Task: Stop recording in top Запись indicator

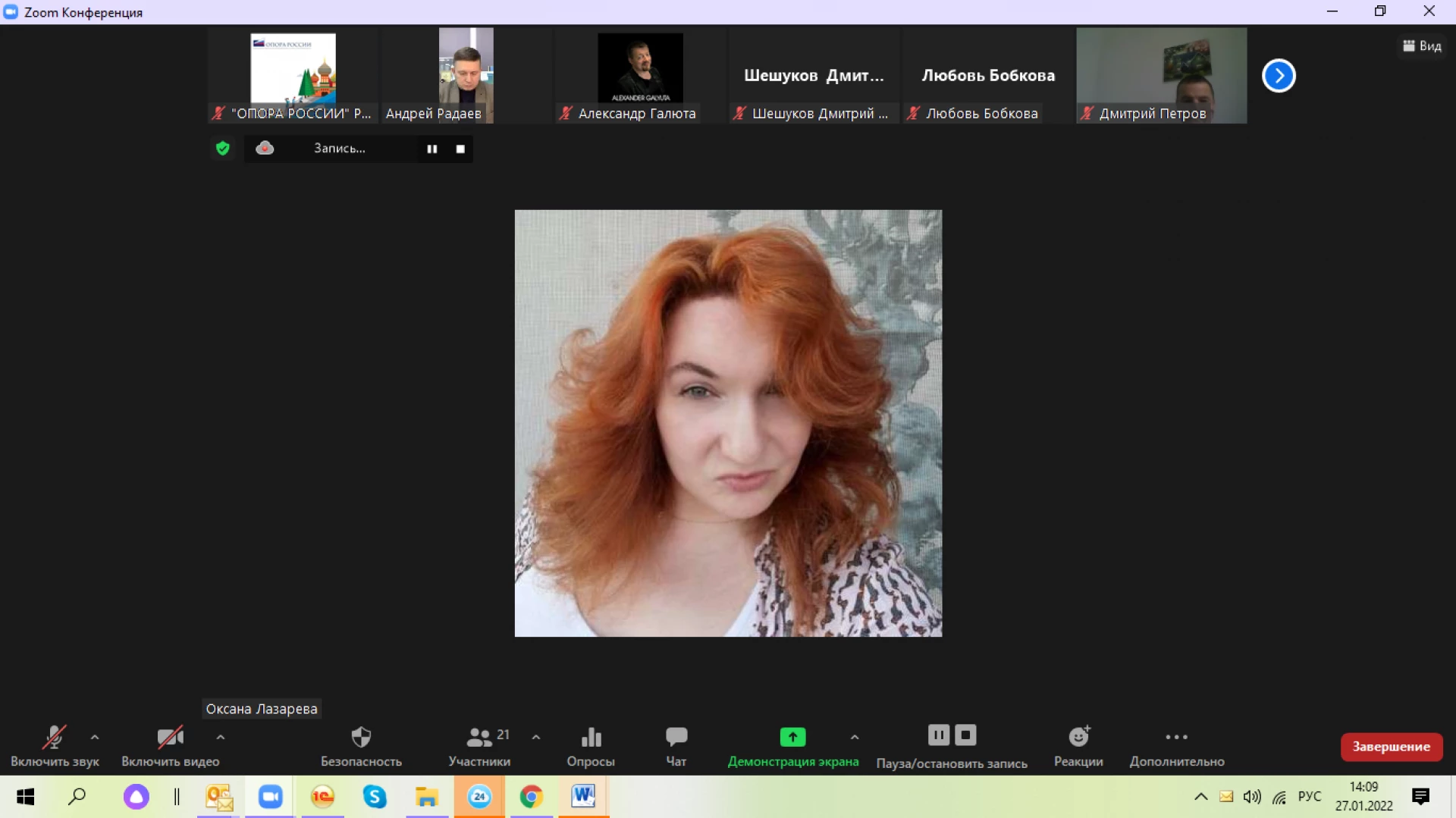Action: click(x=460, y=149)
